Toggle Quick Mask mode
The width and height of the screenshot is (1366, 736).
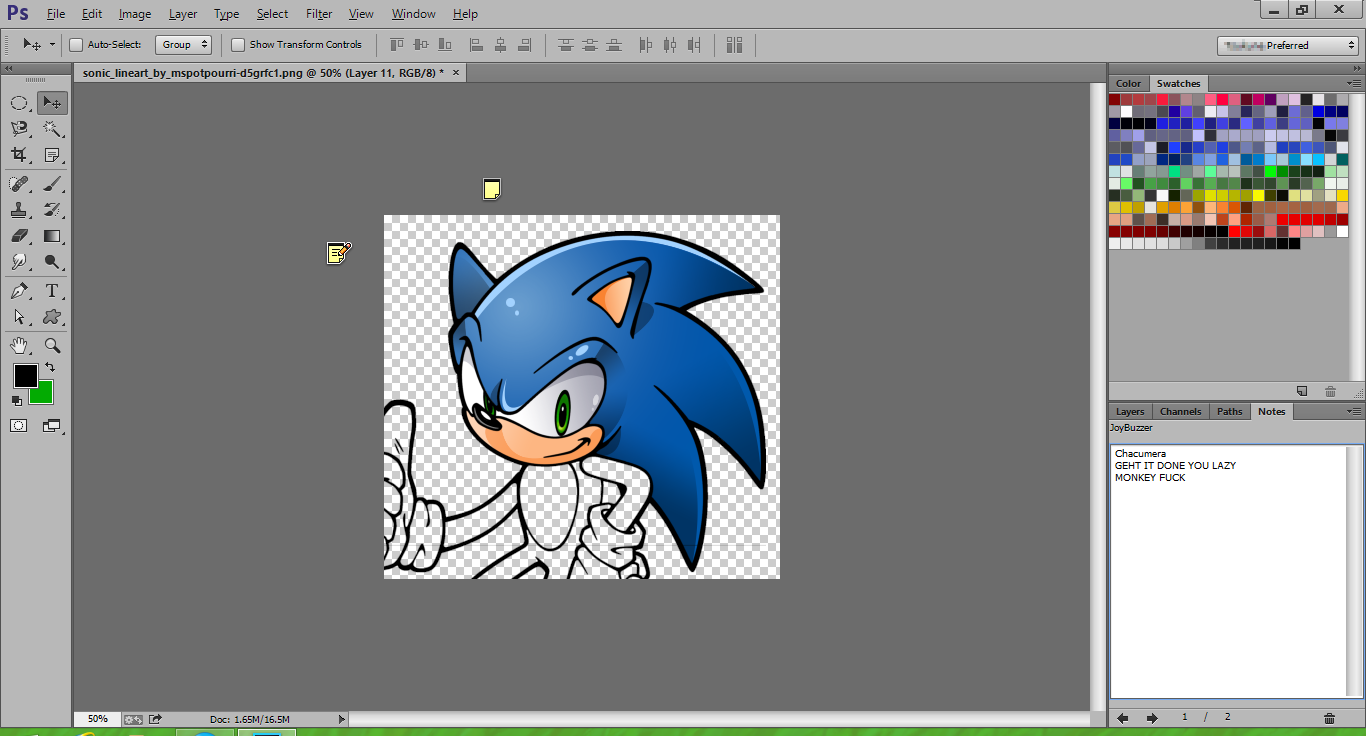(x=19, y=426)
